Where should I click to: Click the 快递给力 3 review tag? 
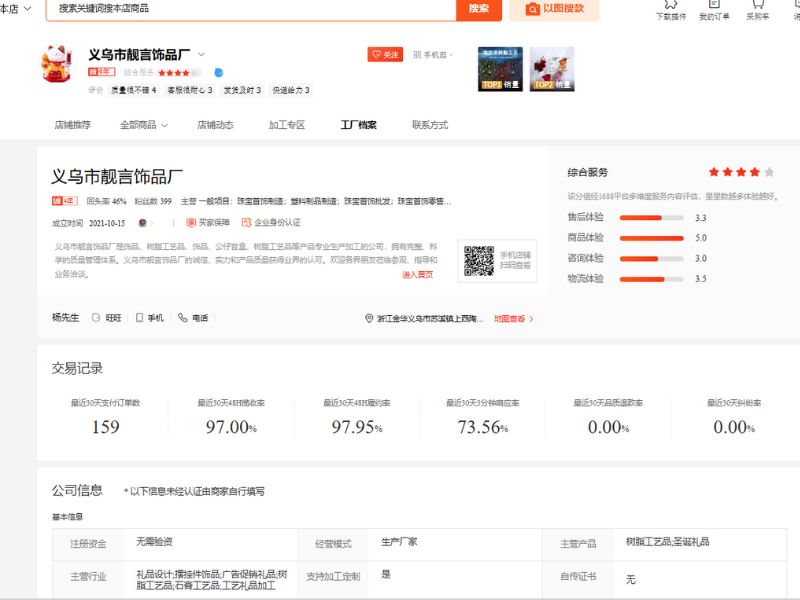[291, 90]
